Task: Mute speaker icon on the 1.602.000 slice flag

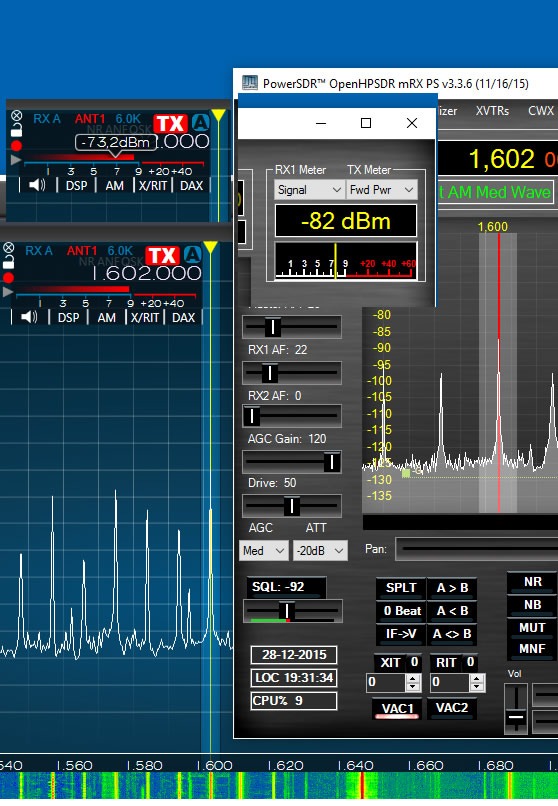Action: click(x=29, y=317)
